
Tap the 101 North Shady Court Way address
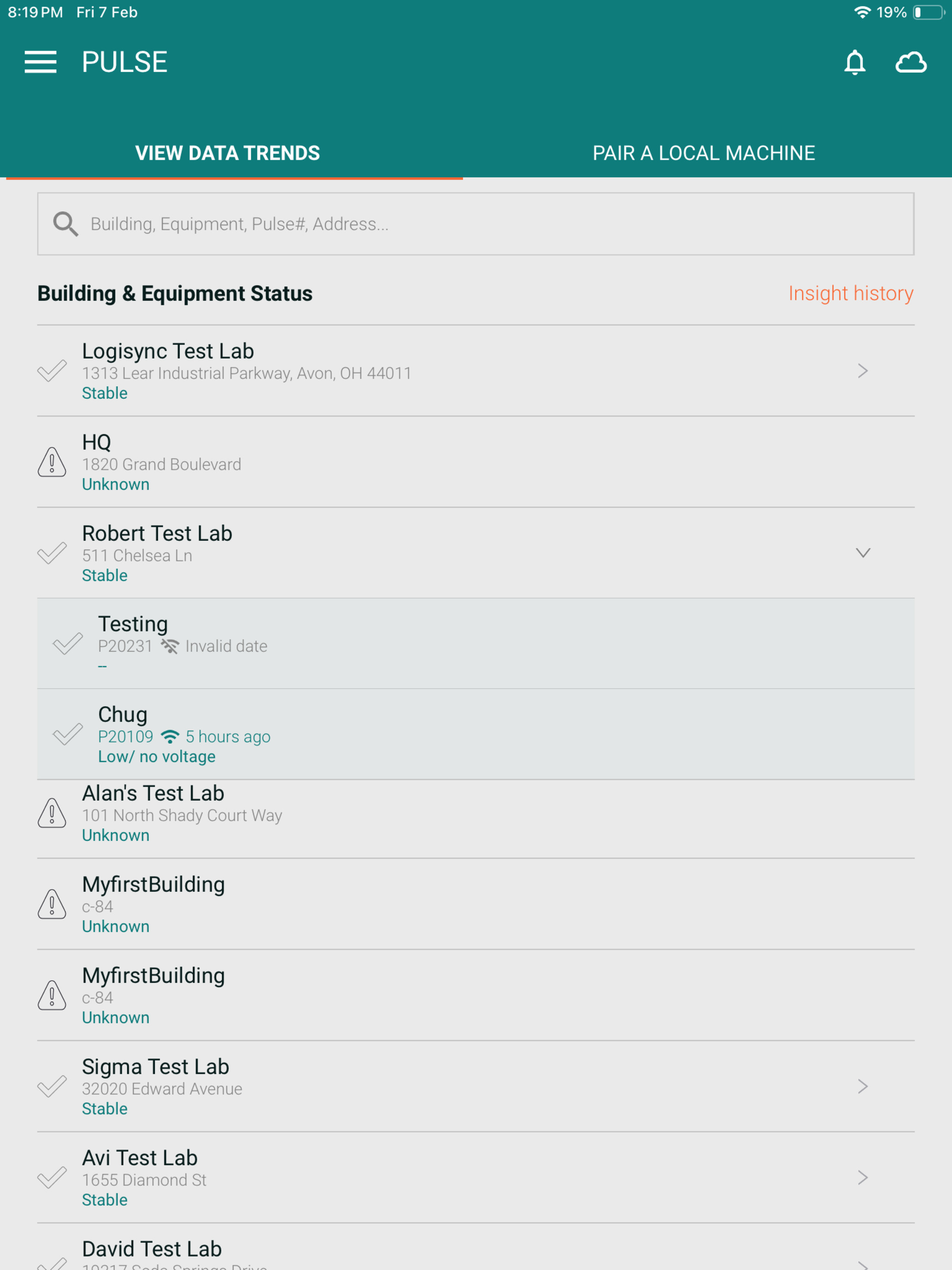pos(182,815)
